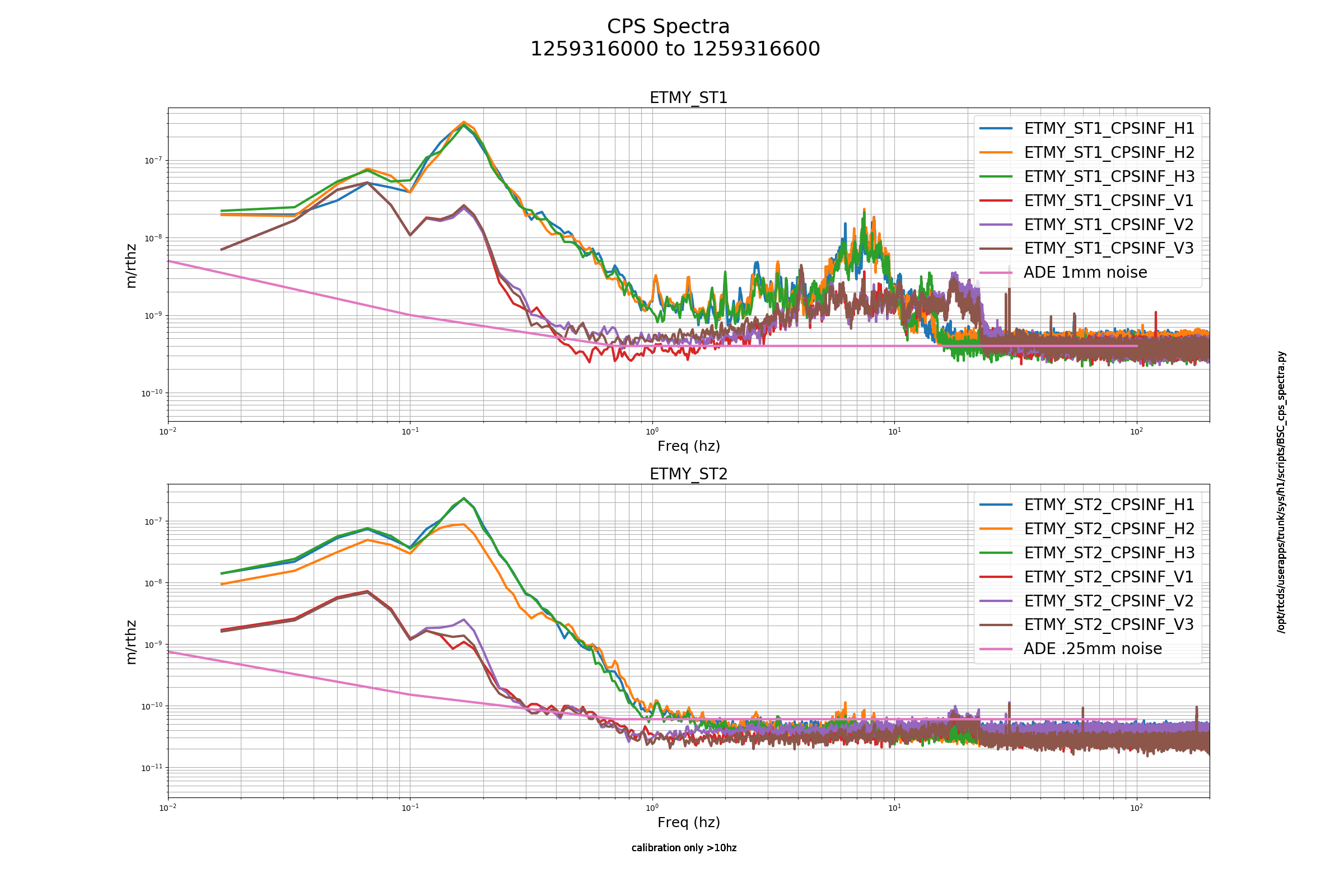
Task: Click the purple ETMY_ST1_CPSINF_V2 legend swatch
Action: click(996, 225)
